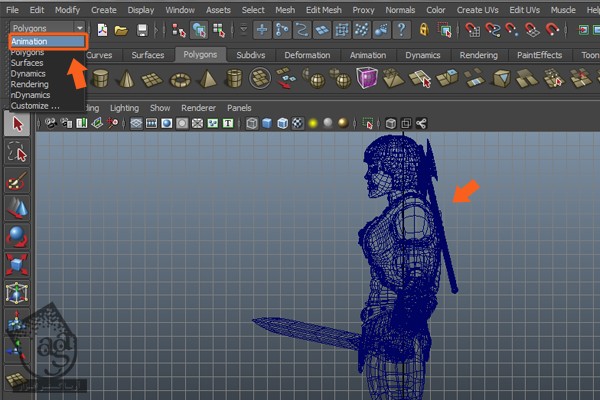Image resolution: width=600 pixels, height=400 pixels.
Task: Choose nDynamics from the menu set list
Action: click(30, 95)
